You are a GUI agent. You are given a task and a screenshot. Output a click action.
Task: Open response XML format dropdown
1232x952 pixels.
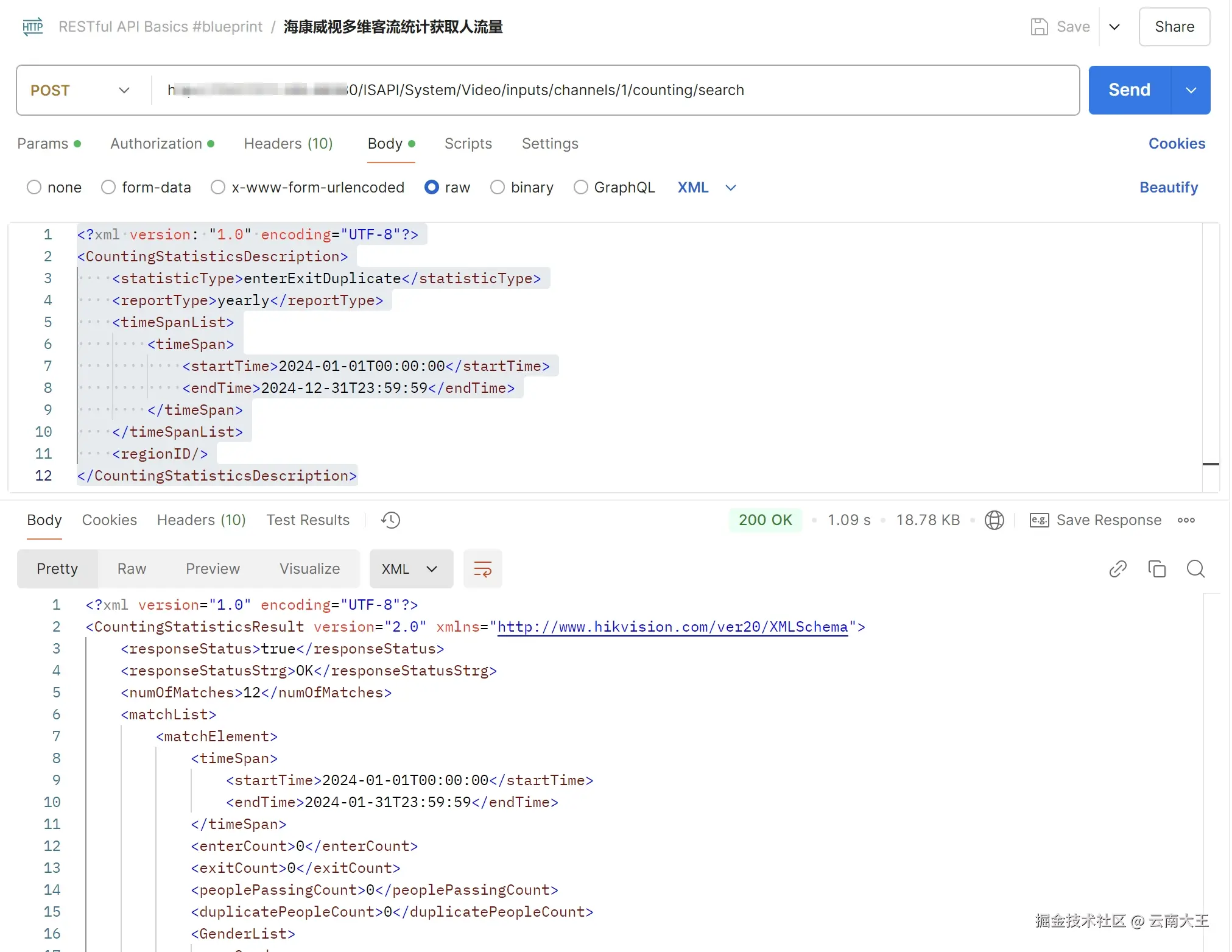pyautogui.click(x=411, y=569)
